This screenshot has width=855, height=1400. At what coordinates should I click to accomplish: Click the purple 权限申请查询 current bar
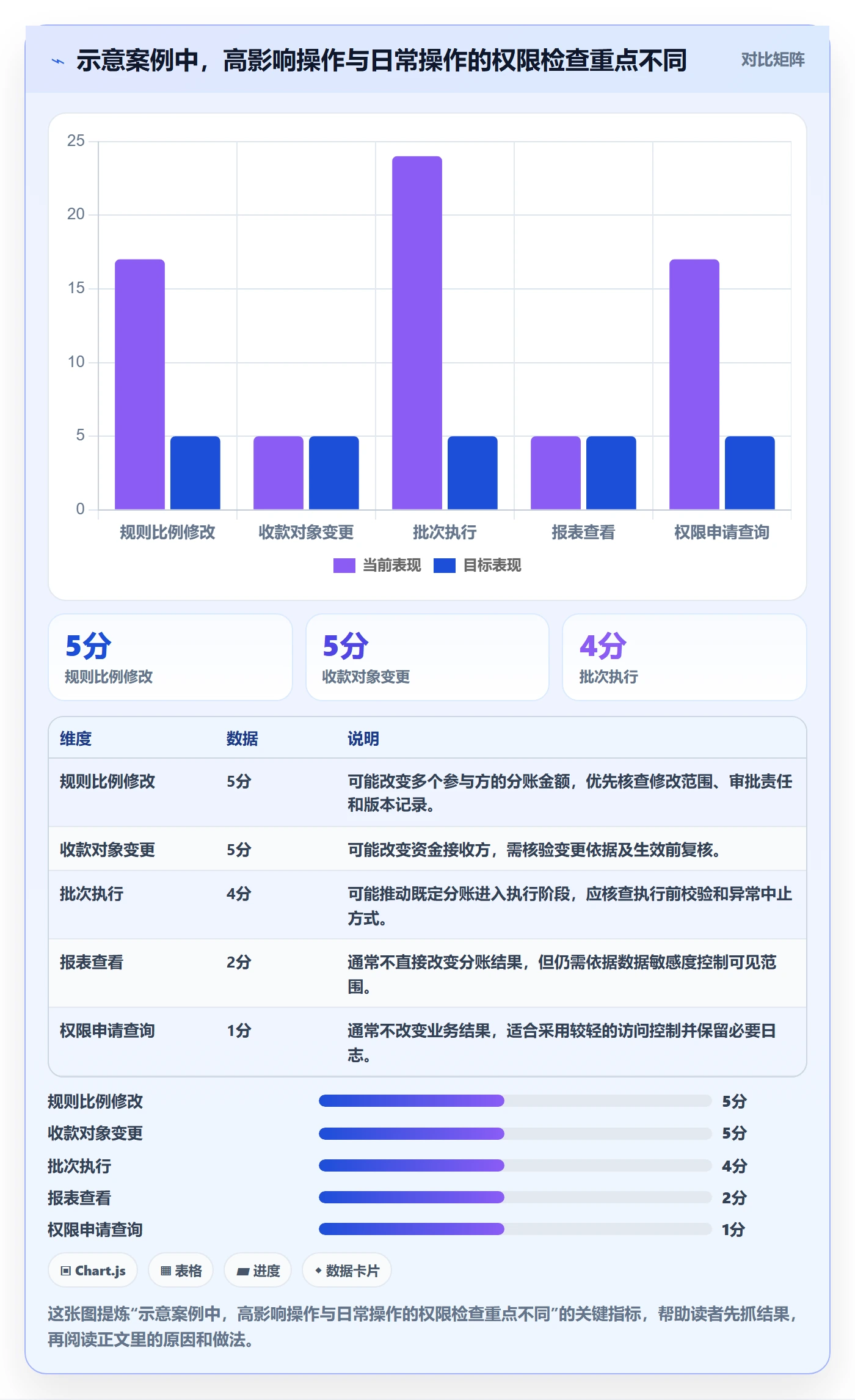coord(694,384)
